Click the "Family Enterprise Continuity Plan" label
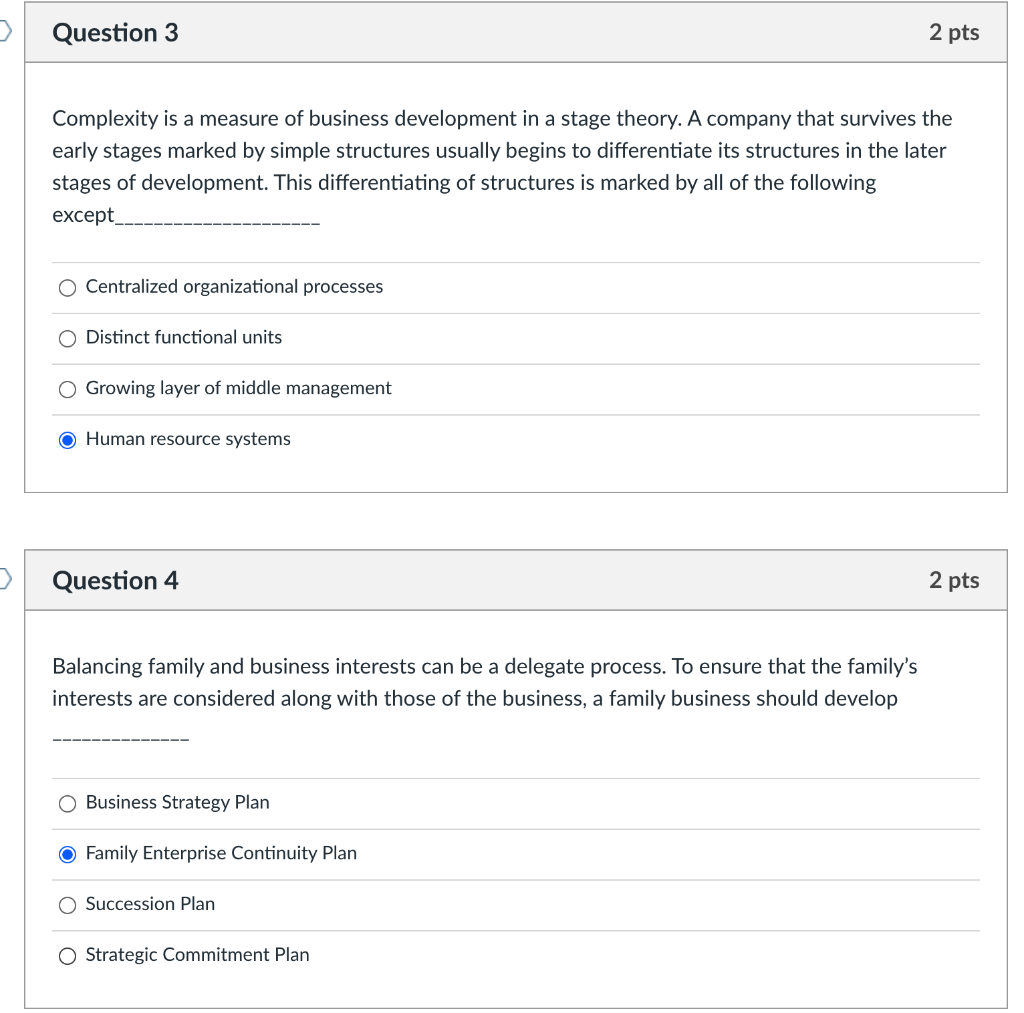 pos(221,853)
